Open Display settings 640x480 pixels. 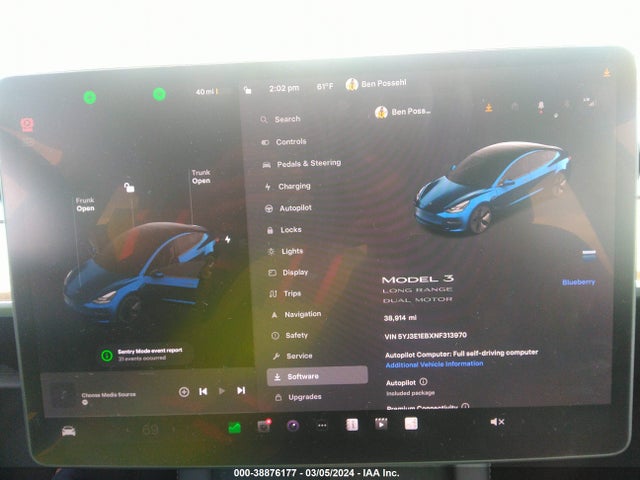coord(288,272)
